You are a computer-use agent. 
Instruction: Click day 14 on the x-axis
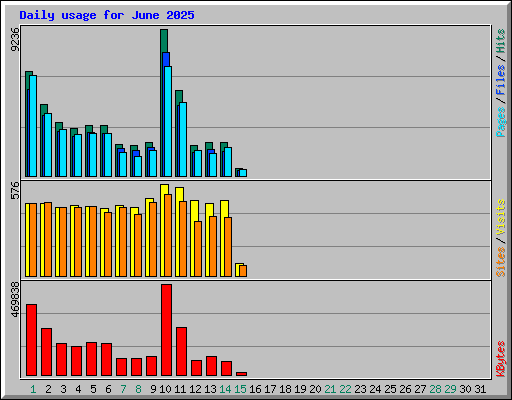pos(225,389)
